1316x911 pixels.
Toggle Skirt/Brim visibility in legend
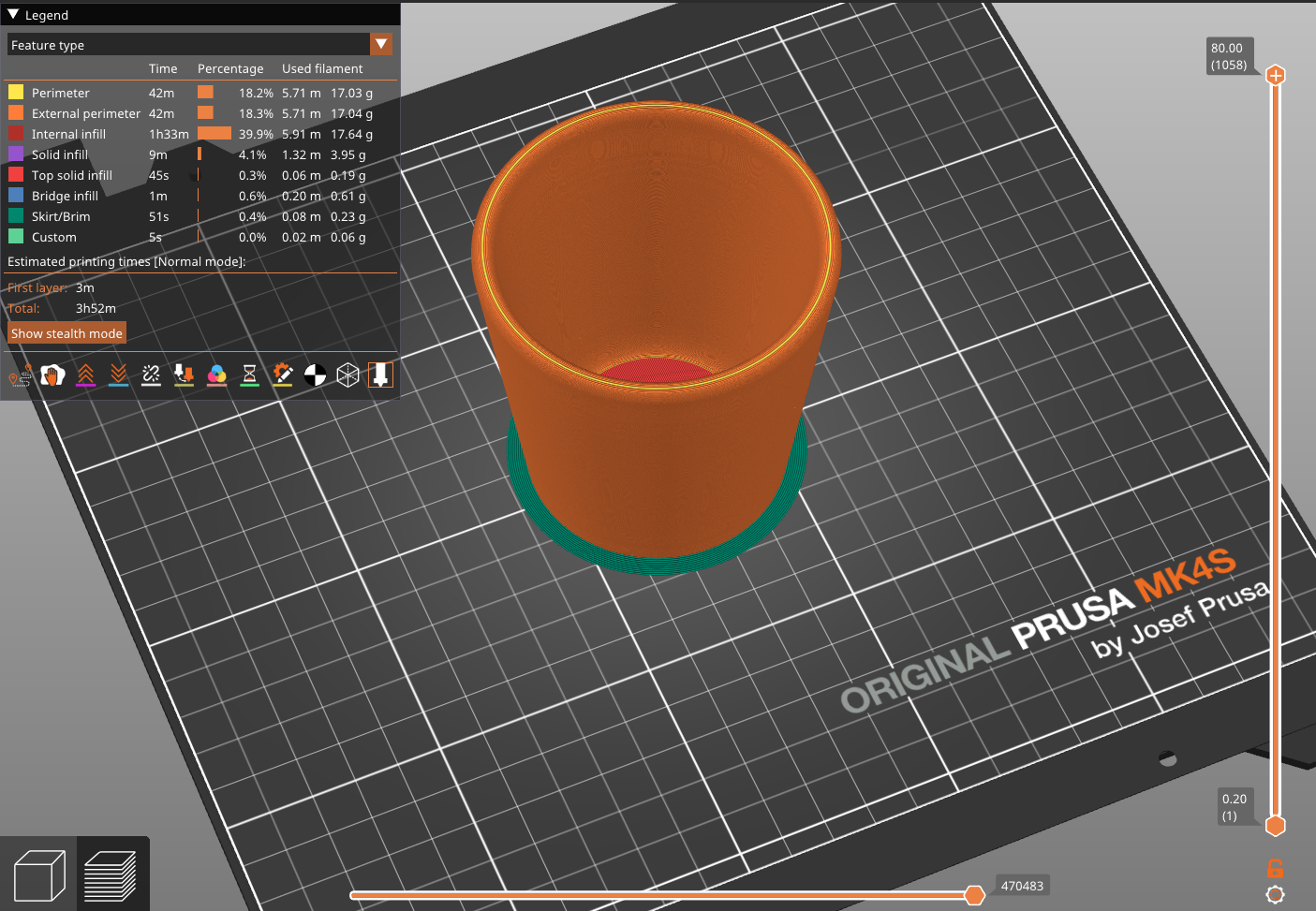click(61, 216)
